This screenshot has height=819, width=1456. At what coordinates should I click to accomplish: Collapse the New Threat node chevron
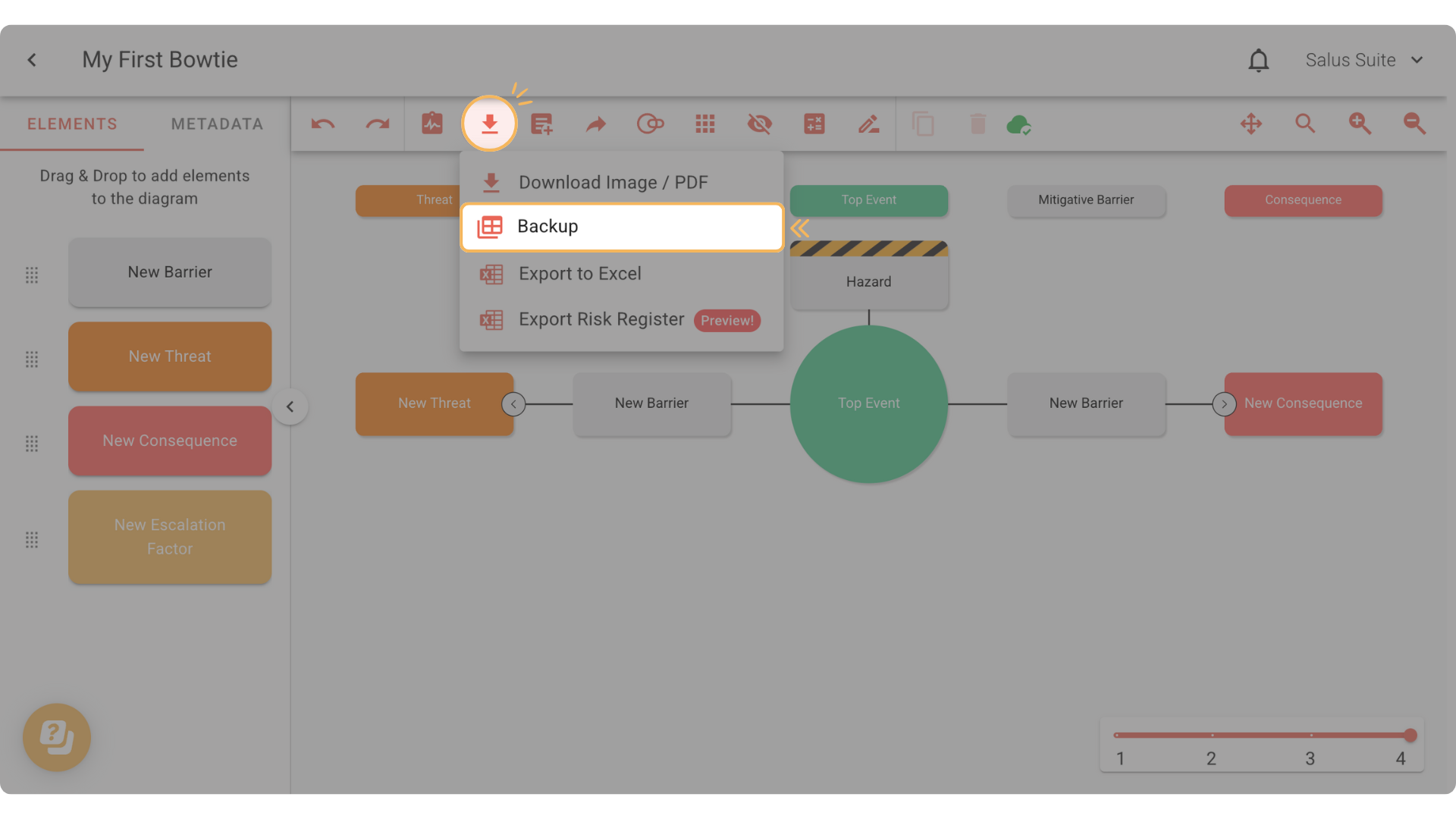pos(513,404)
